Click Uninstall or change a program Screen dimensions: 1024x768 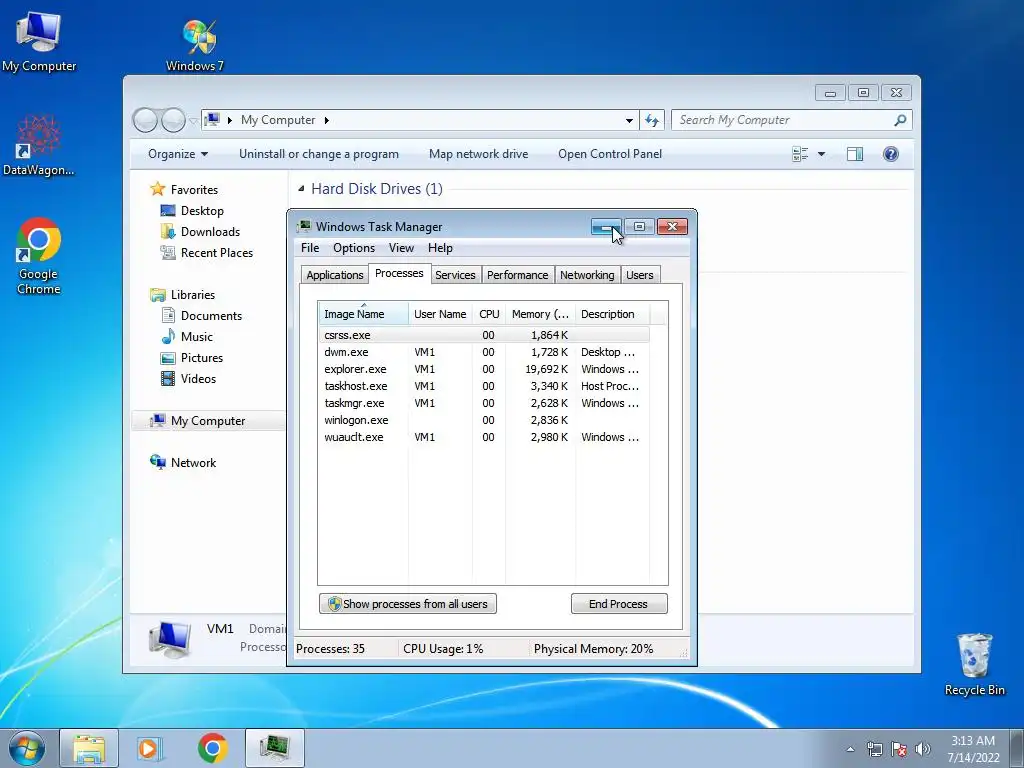(319, 154)
